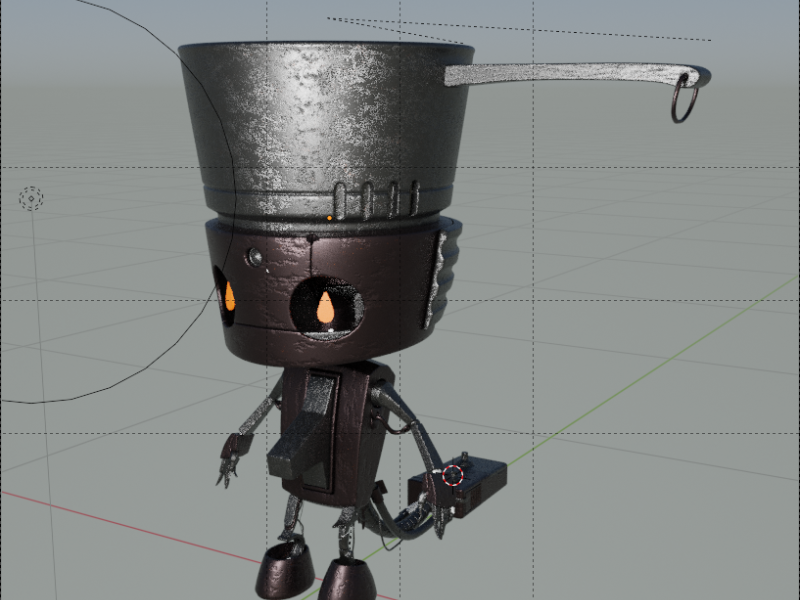800x600 pixels.
Task: Click the robot's left orange flame eye
Action: coord(229,296)
